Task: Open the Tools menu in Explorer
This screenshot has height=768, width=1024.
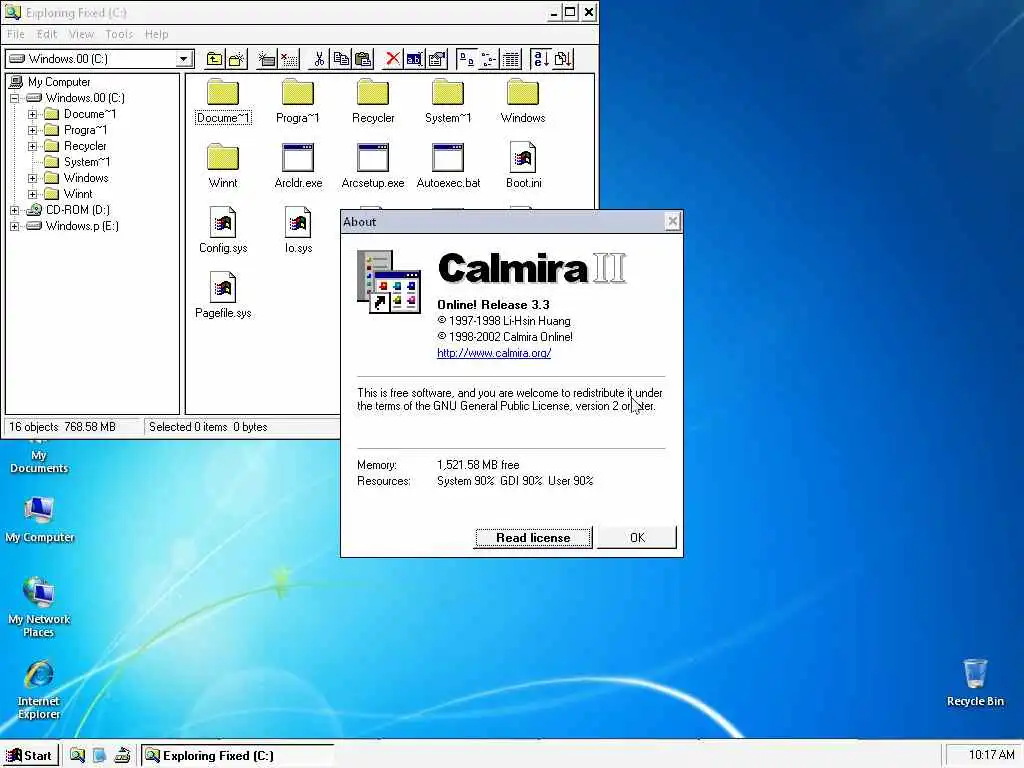Action: tap(119, 34)
